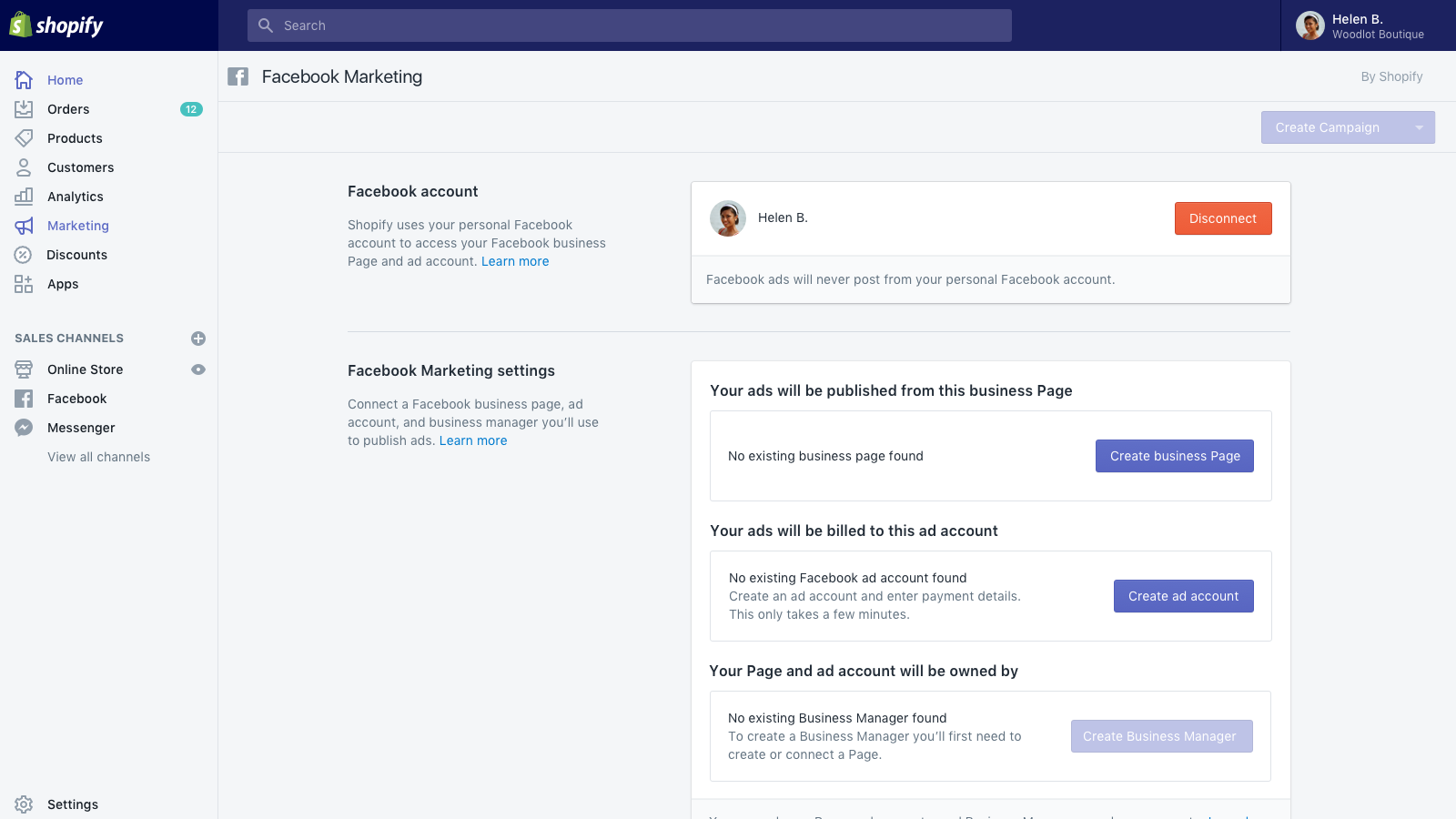This screenshot has height=819, width=1456.
Task: Open the Create Campaign dropdown arrow
Action: pos(1418,127)
